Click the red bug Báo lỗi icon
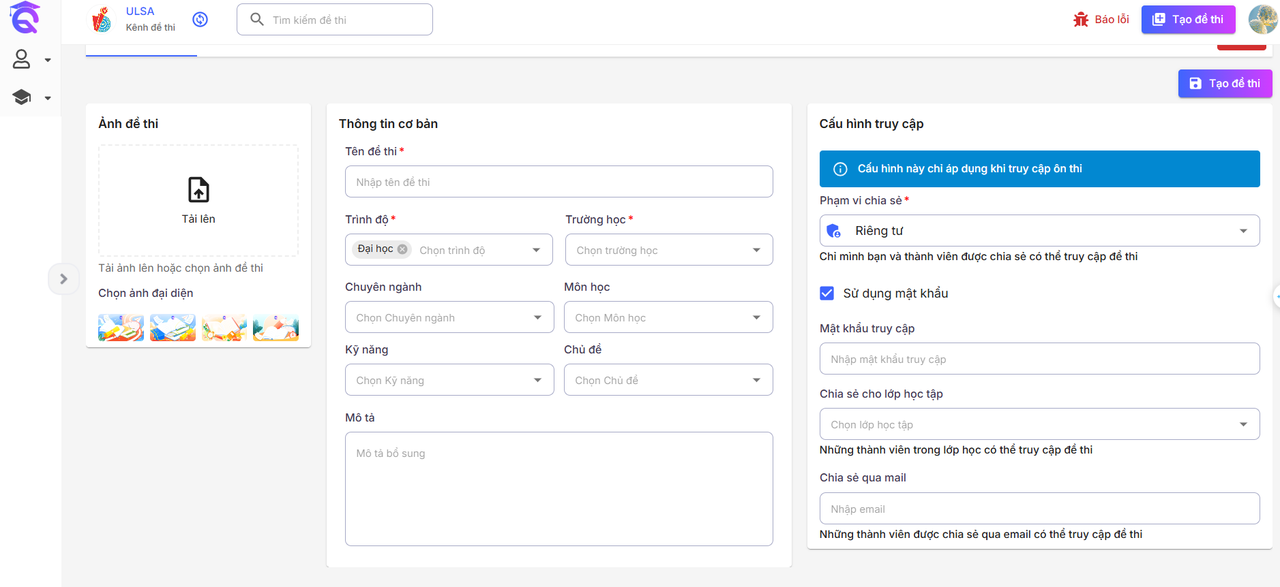Screen dimensions: 1280x587 [1081, 19]
